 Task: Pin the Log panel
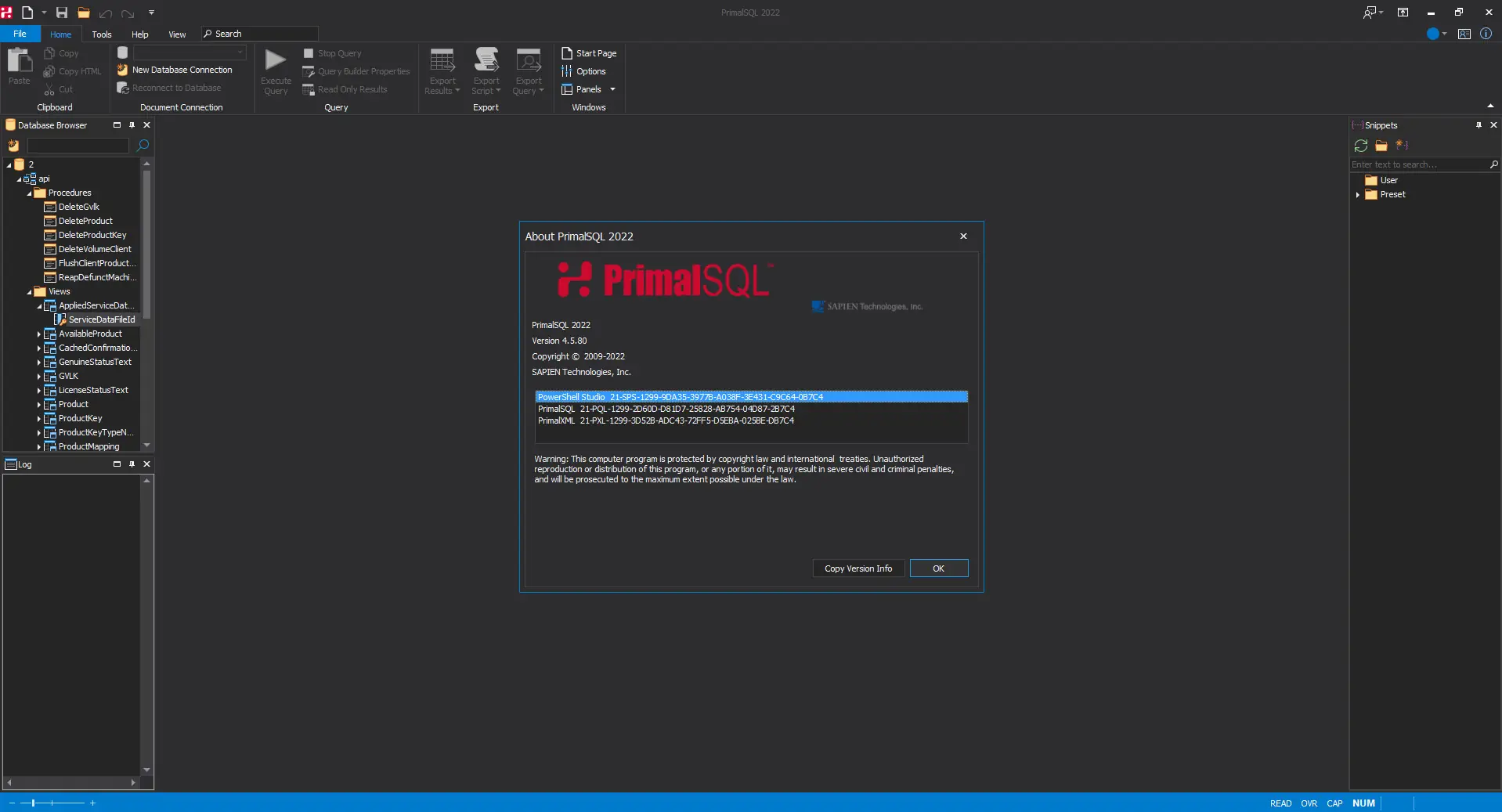click(x=132, y=464)
